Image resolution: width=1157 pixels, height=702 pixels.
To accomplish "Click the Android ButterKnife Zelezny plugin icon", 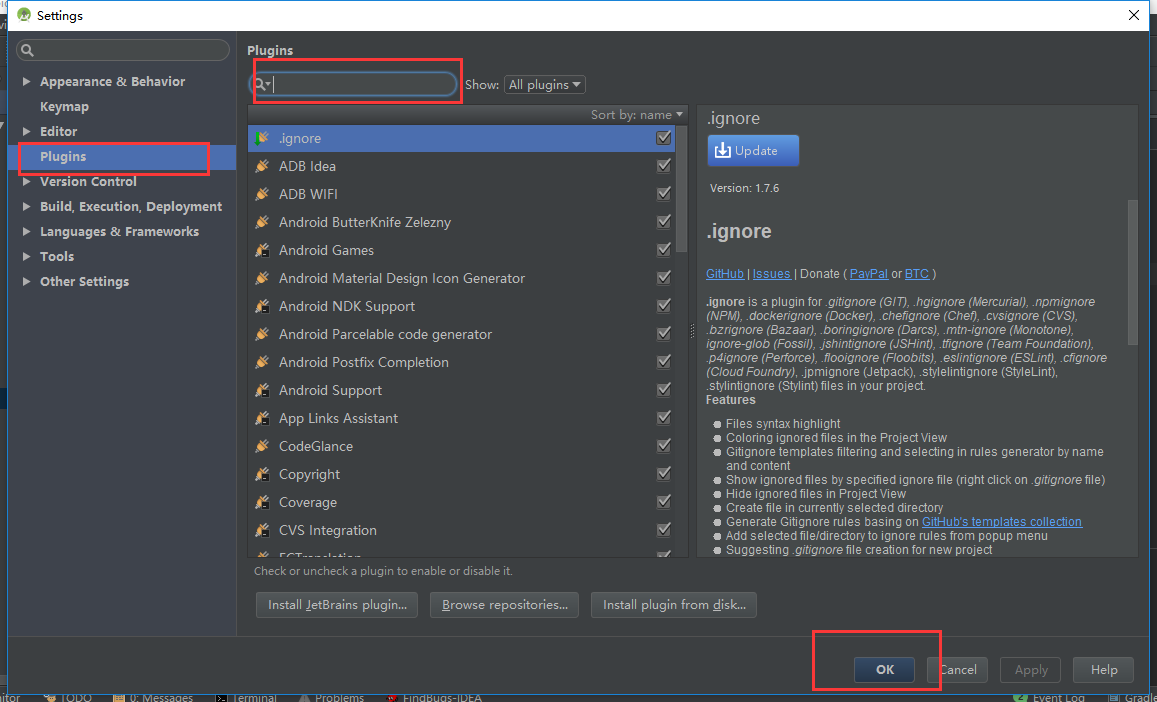I will pyautogui.click(x=261, y=222).
